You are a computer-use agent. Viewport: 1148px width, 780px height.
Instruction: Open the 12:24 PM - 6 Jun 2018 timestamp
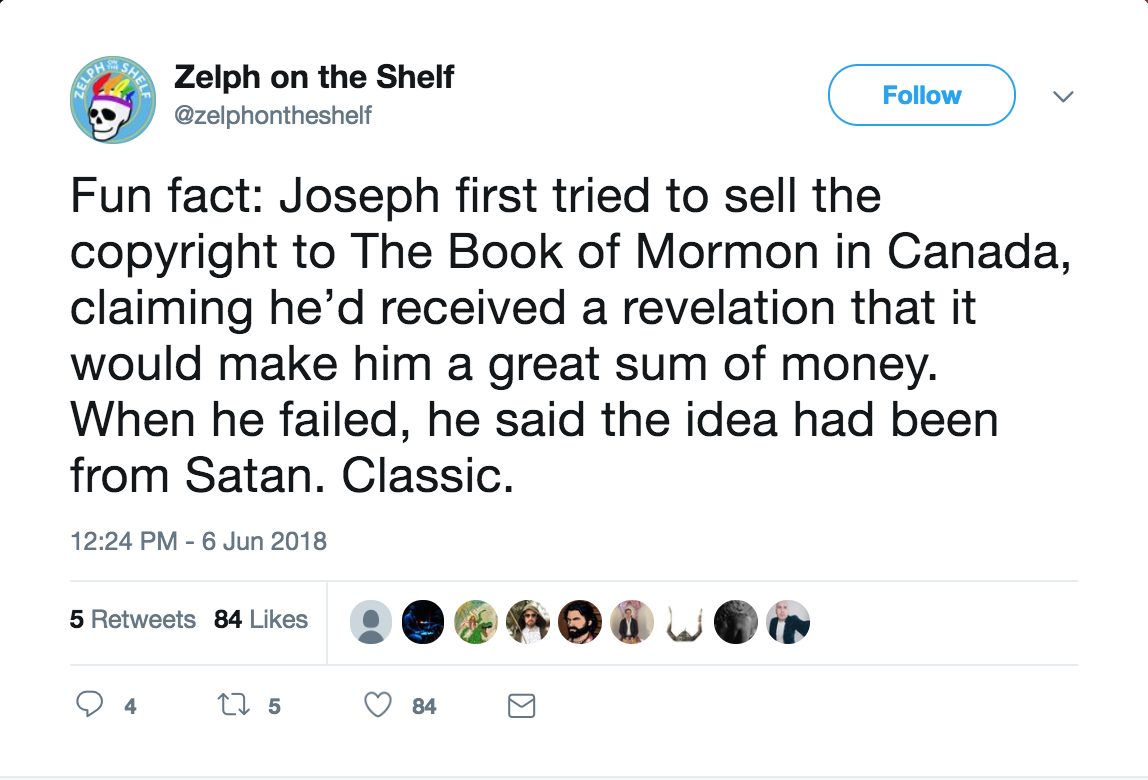point(198,541)
